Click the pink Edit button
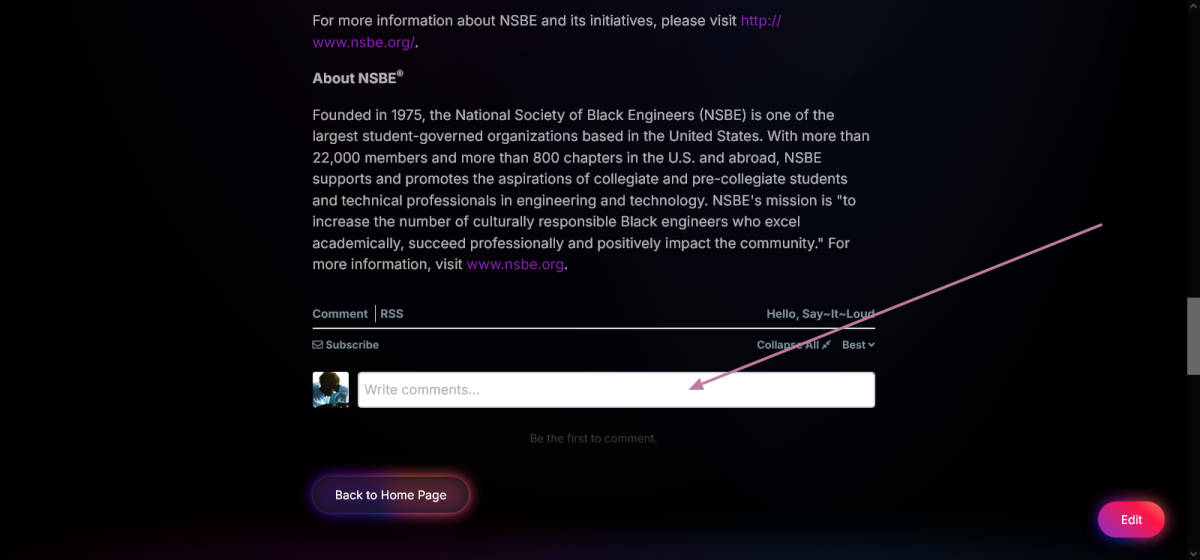1200x560 pixels. [1131, 520]
